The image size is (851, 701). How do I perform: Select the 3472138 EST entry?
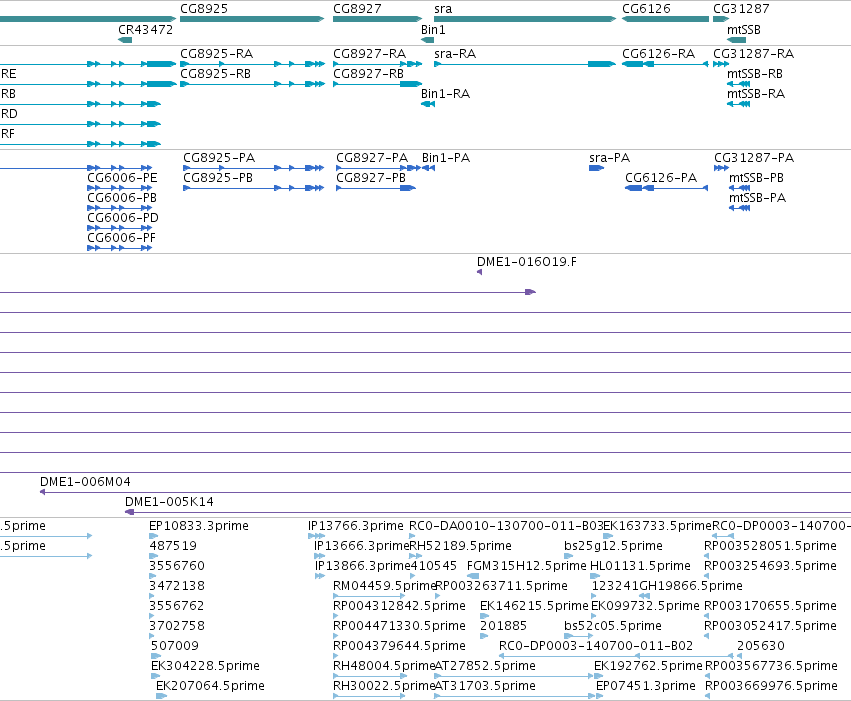tap(177, 586)
